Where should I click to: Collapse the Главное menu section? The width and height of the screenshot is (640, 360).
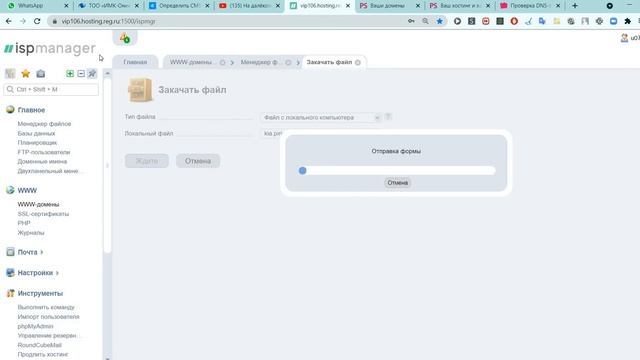tap(31, 110)
